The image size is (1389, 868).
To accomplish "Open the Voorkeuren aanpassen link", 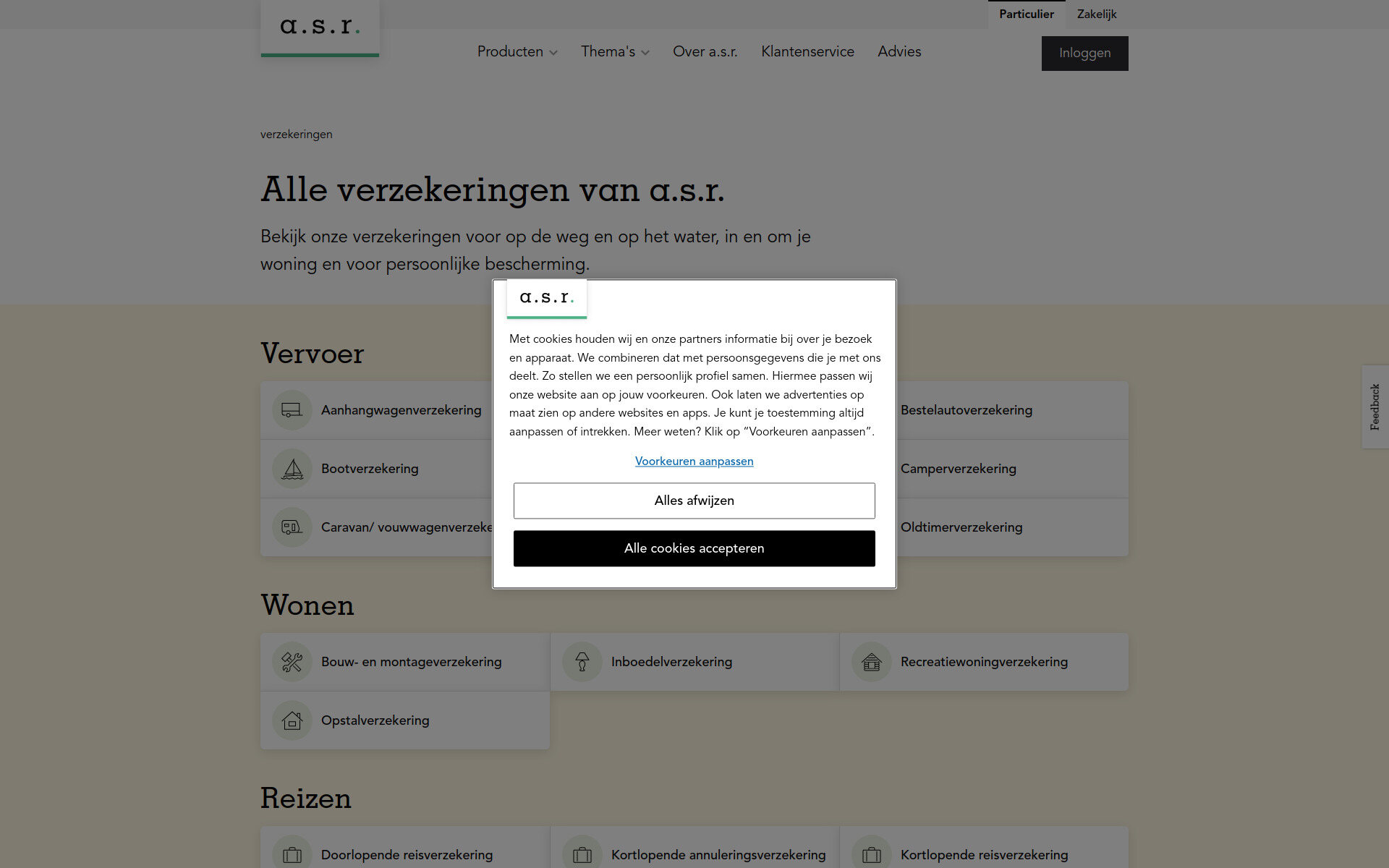I will click(x=694, y=461).
